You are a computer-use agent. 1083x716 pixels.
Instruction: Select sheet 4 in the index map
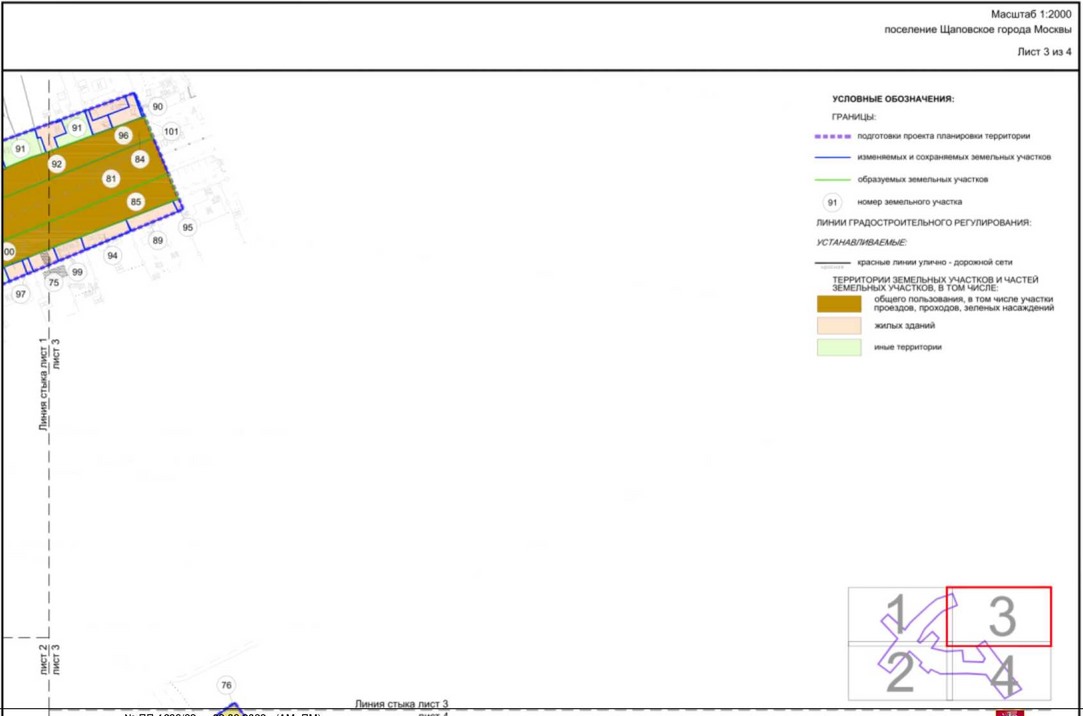pyautogui.click(x=1001, y=674)
